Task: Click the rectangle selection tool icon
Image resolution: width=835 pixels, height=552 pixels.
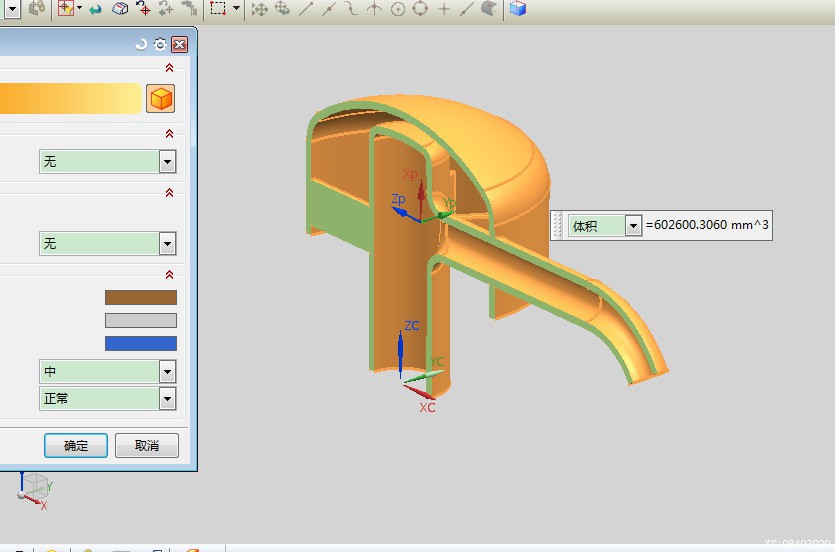Action: pyautogui.click(x=218, y=9)
